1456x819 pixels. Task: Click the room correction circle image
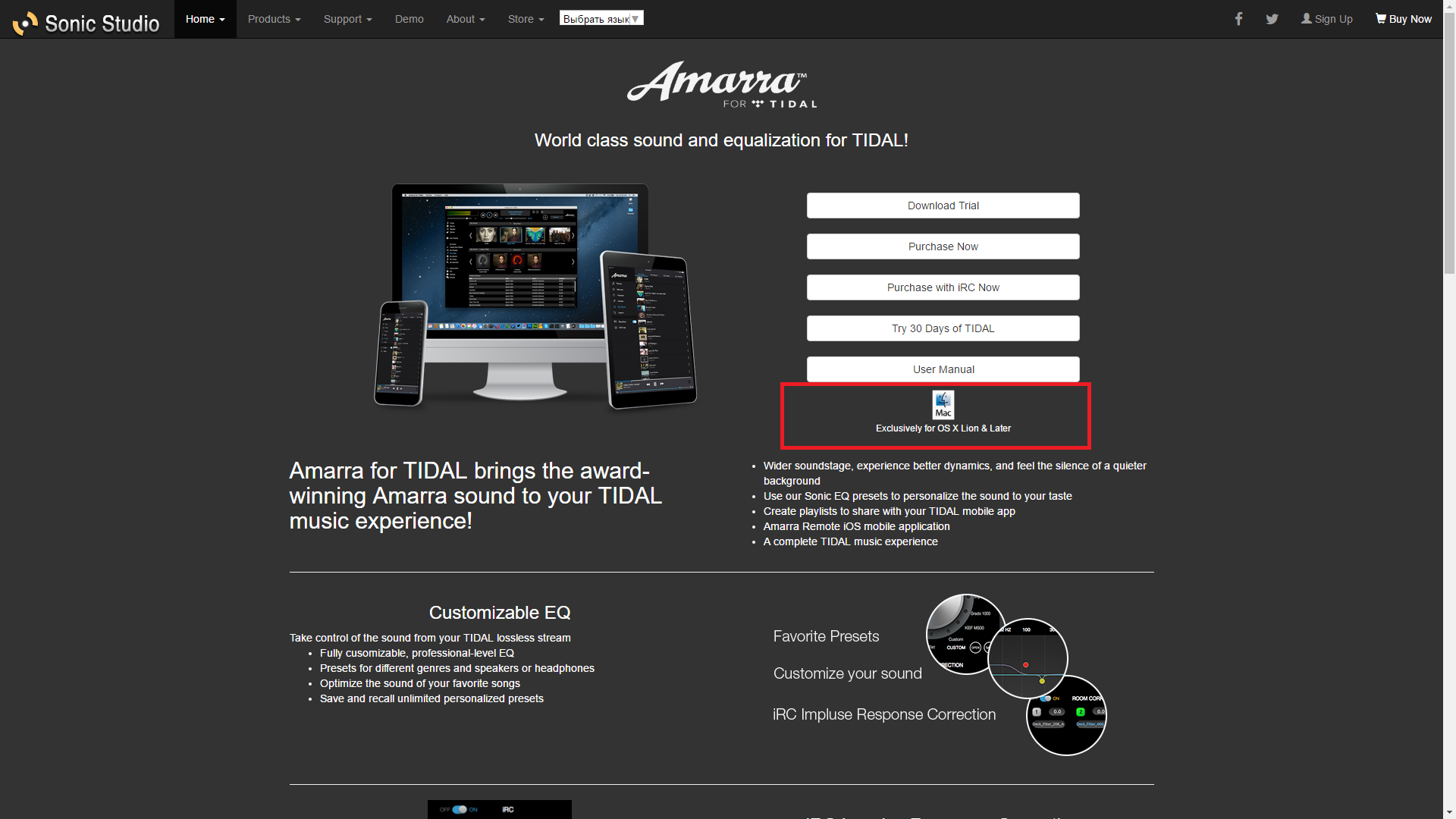[x=1066, y=715]
